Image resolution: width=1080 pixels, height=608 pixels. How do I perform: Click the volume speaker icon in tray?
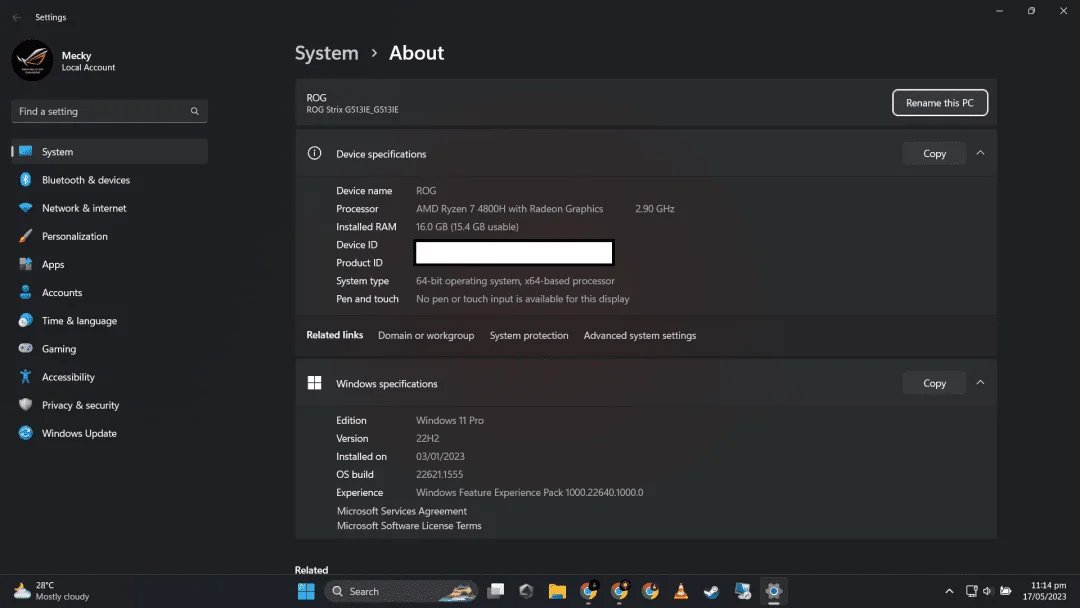click(987, 591)
